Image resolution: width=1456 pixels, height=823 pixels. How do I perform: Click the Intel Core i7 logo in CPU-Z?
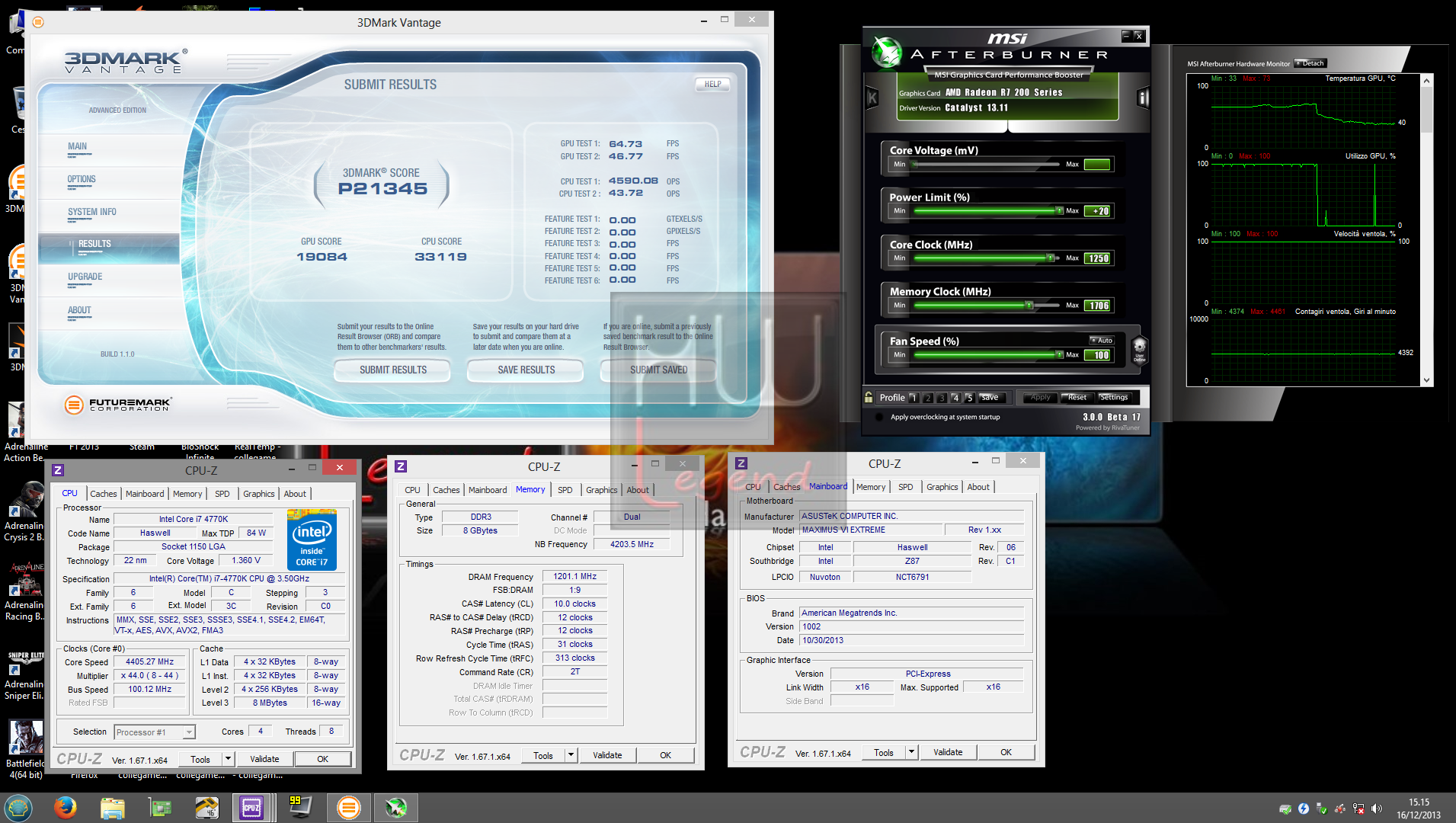click(312, 540)
